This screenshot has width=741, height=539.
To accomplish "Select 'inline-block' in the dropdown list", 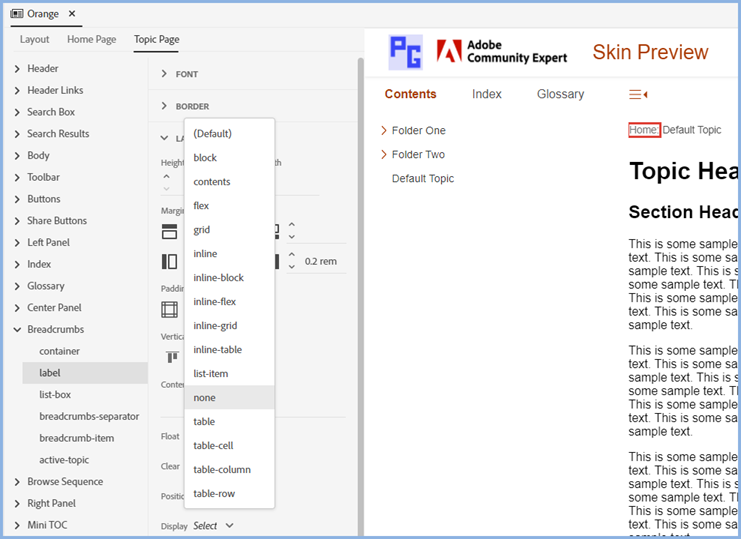I will point(218,278).
